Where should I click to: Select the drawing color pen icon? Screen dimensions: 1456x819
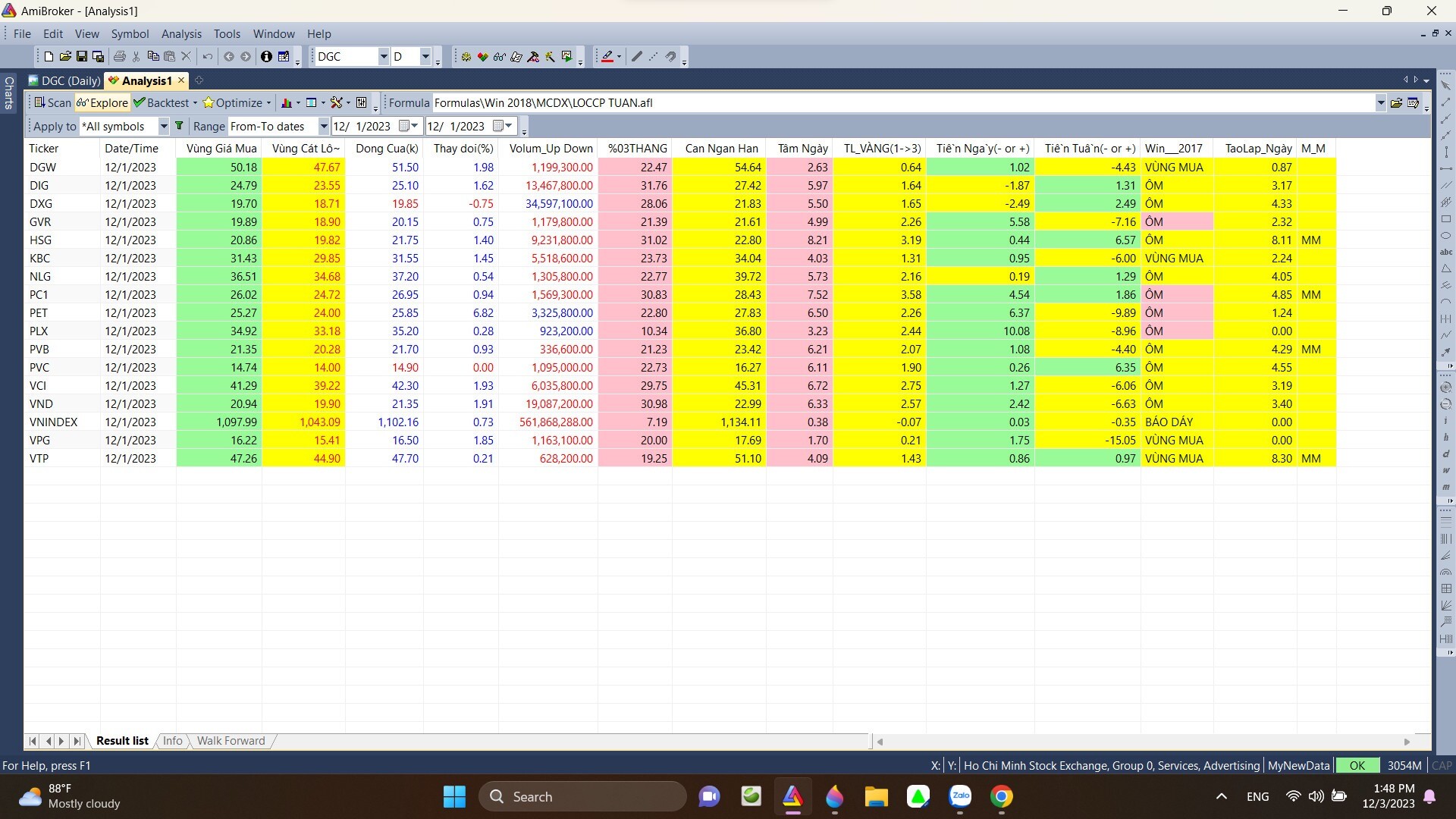coord(607,57)
